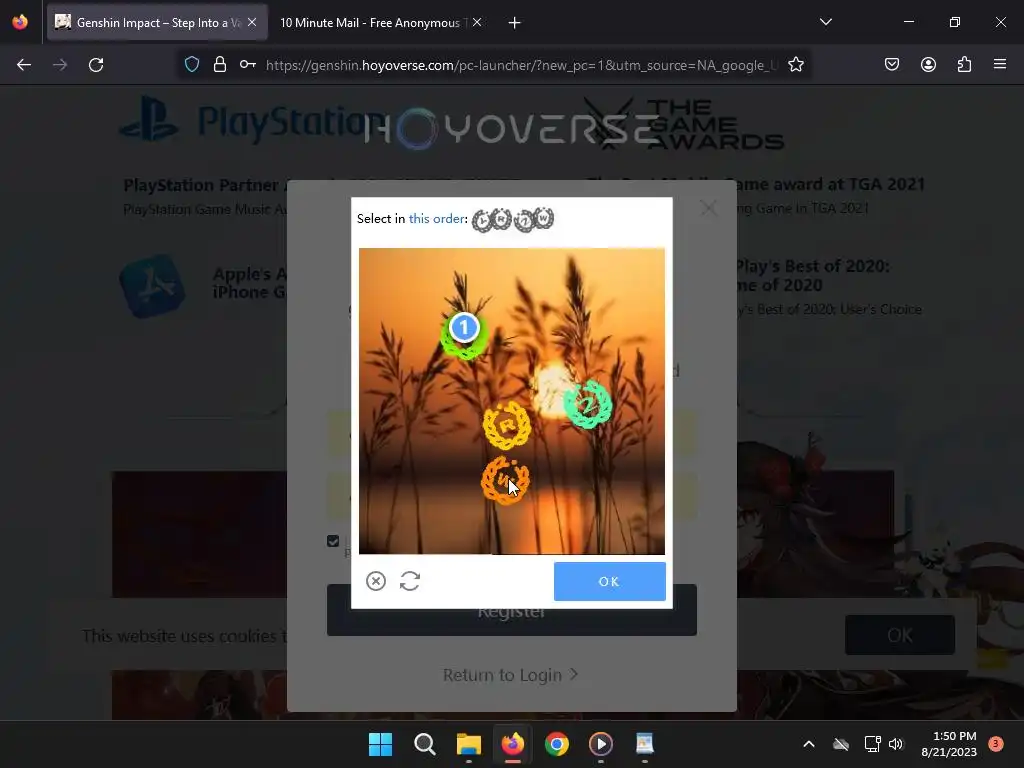Click the OK button in captcha dialog

609,581
